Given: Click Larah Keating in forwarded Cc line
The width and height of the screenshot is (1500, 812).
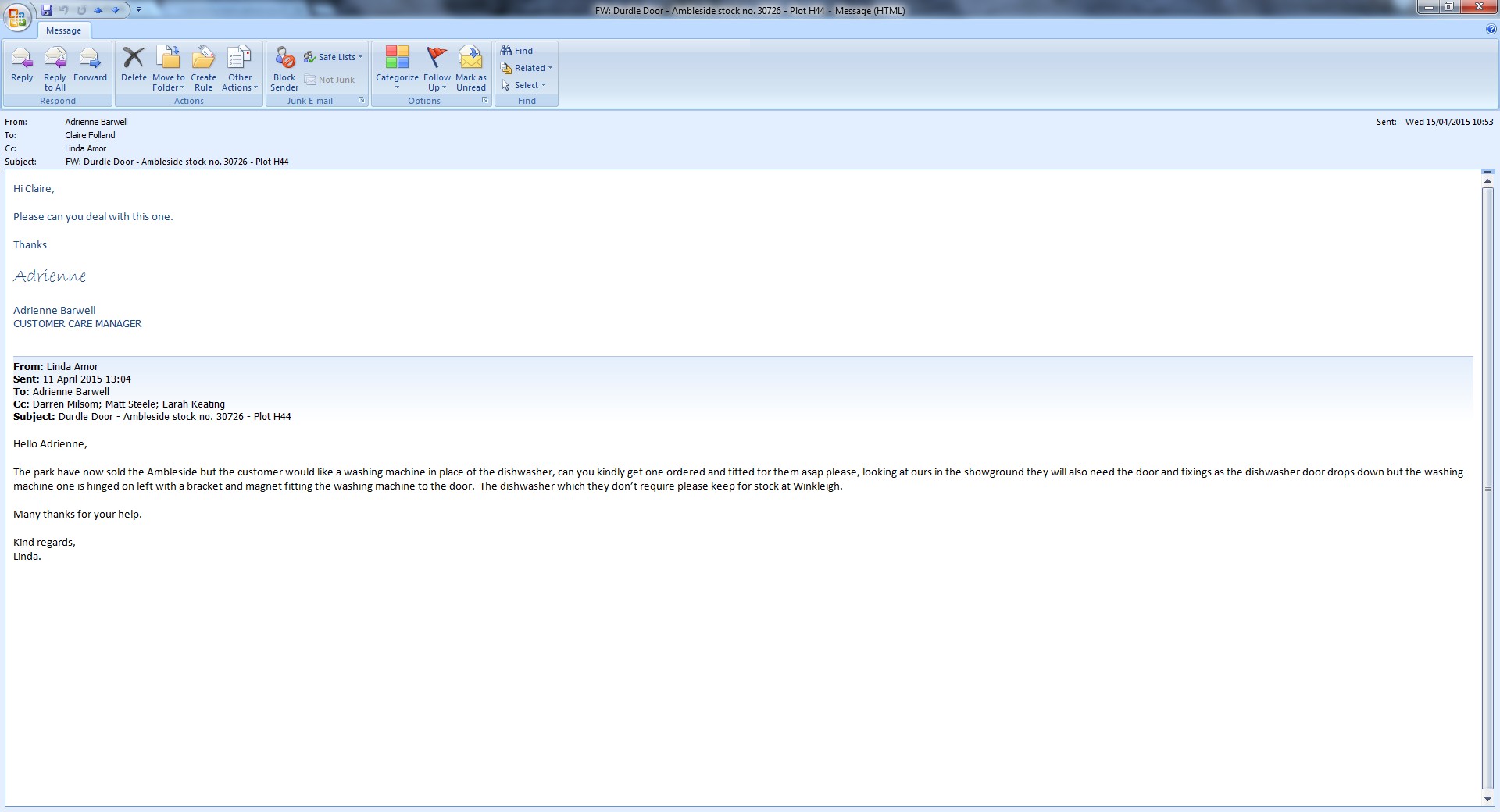Looking at the screenshot, I should pyautogui.click(x=194, y=404).
